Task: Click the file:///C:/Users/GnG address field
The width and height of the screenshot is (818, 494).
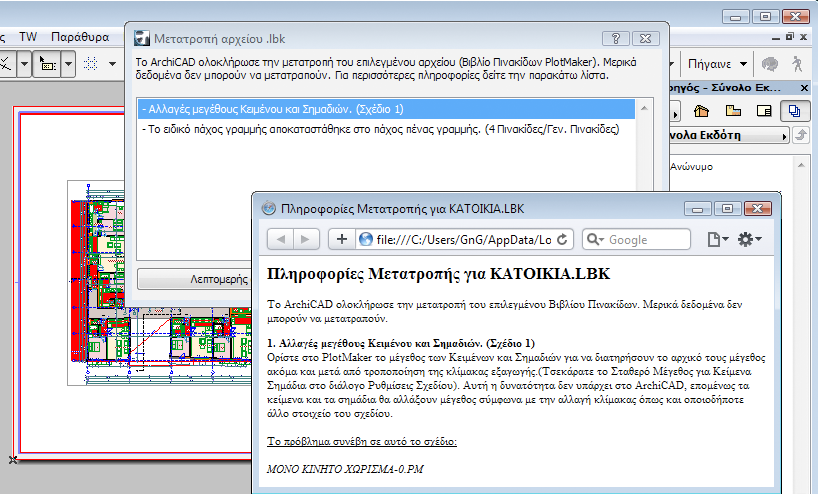Action: click(x=463, y=239)
